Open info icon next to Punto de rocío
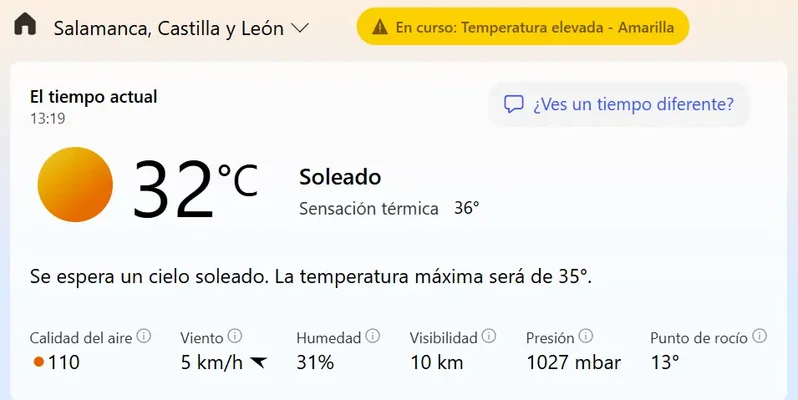798x400 pixels. pyautogui.click(x=760, y=337)
